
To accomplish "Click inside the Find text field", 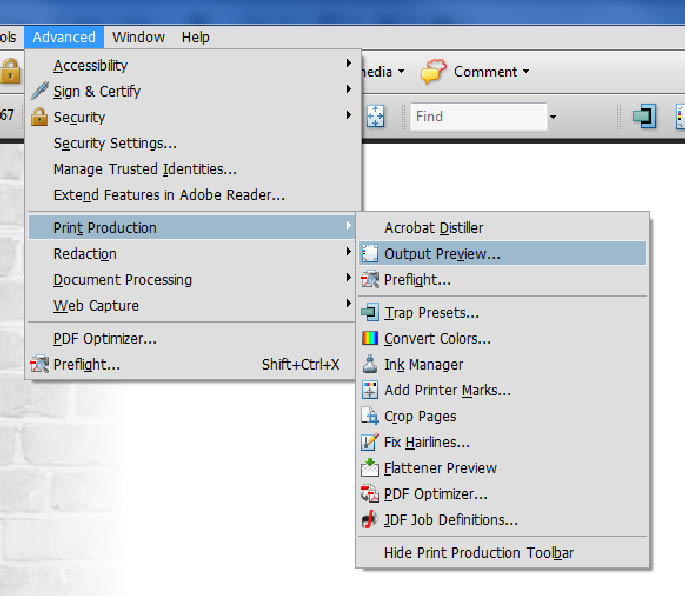I will click(479, 117).
